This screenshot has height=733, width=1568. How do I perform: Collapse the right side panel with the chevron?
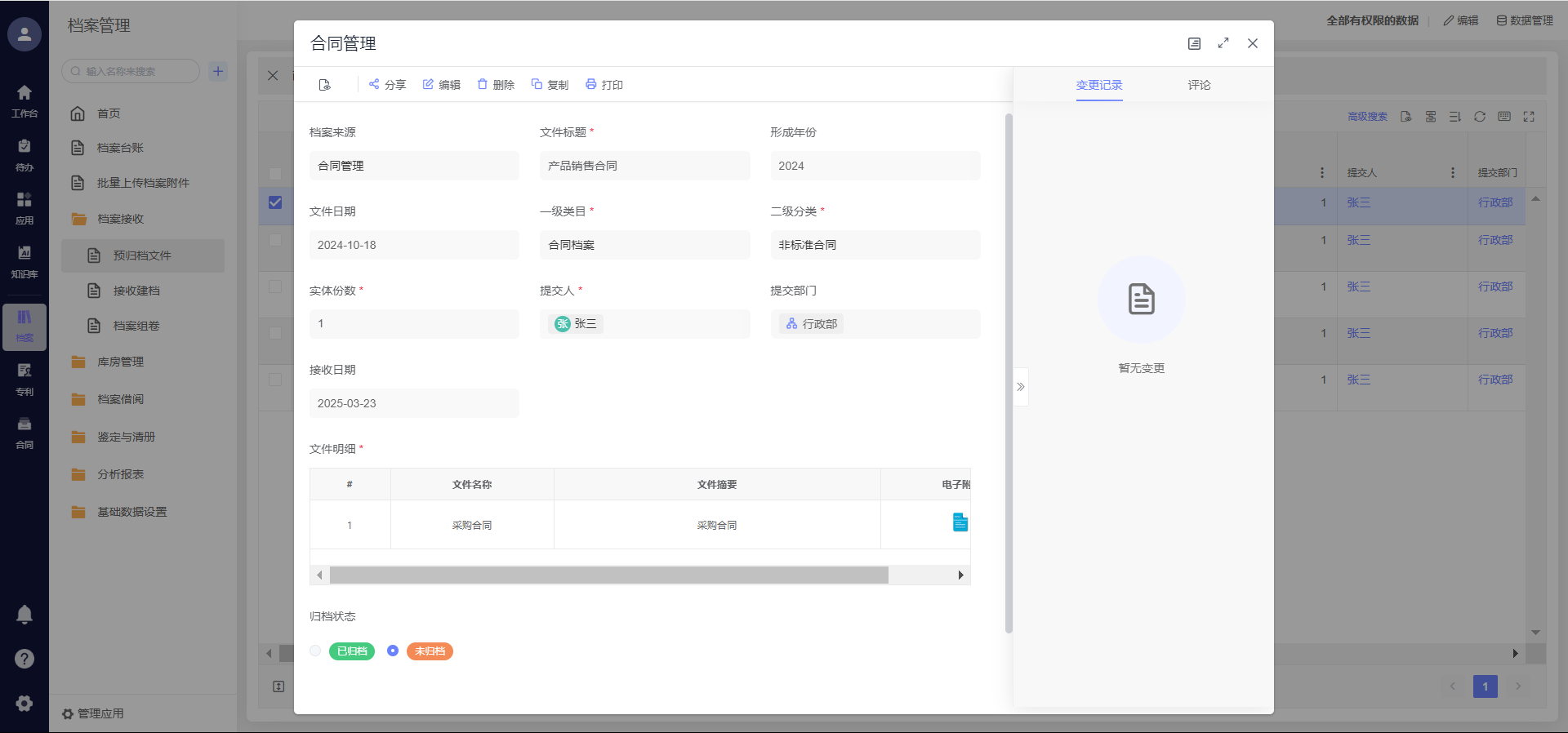[x=1021, y=387]
